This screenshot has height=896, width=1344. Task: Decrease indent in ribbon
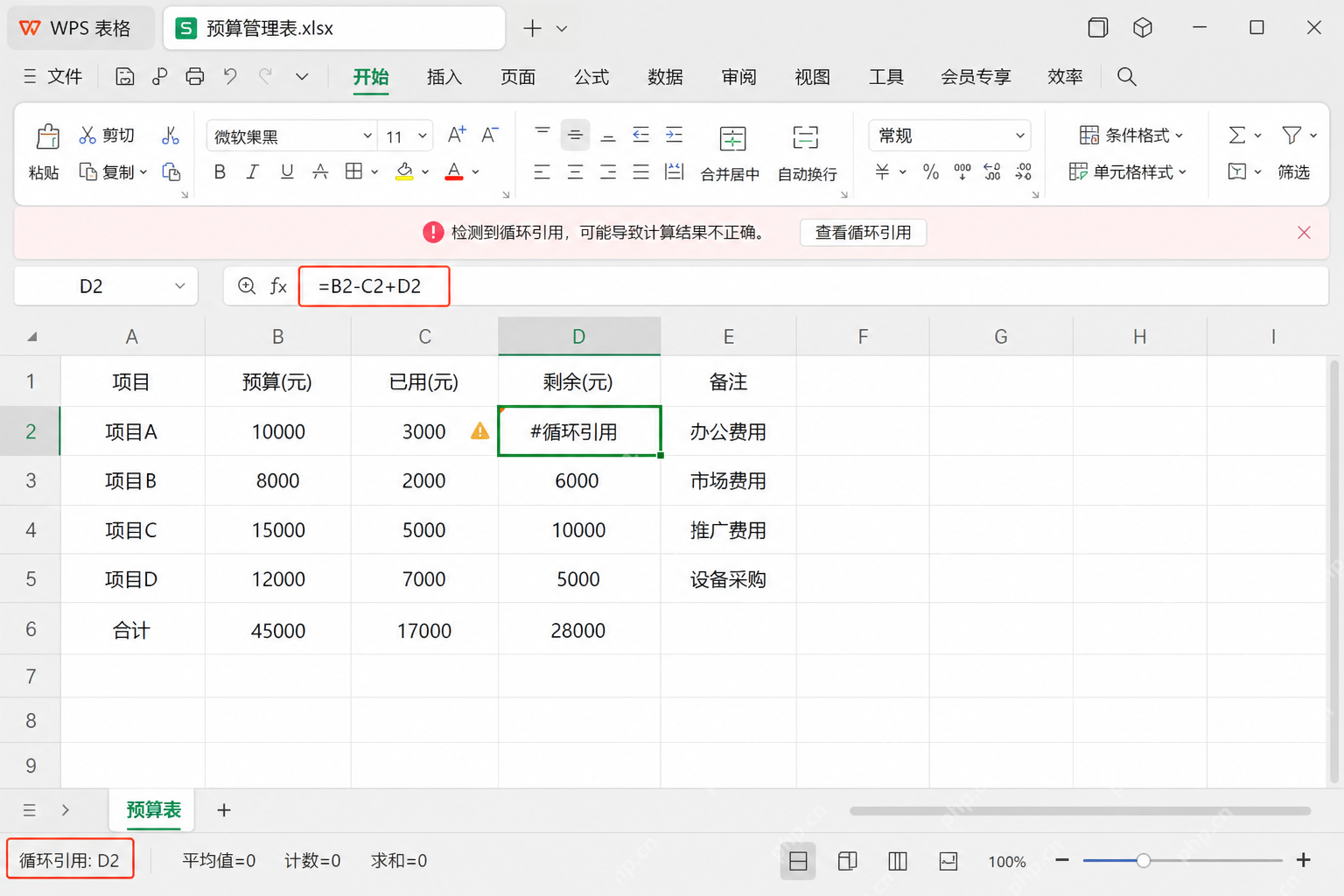[641, 135]
